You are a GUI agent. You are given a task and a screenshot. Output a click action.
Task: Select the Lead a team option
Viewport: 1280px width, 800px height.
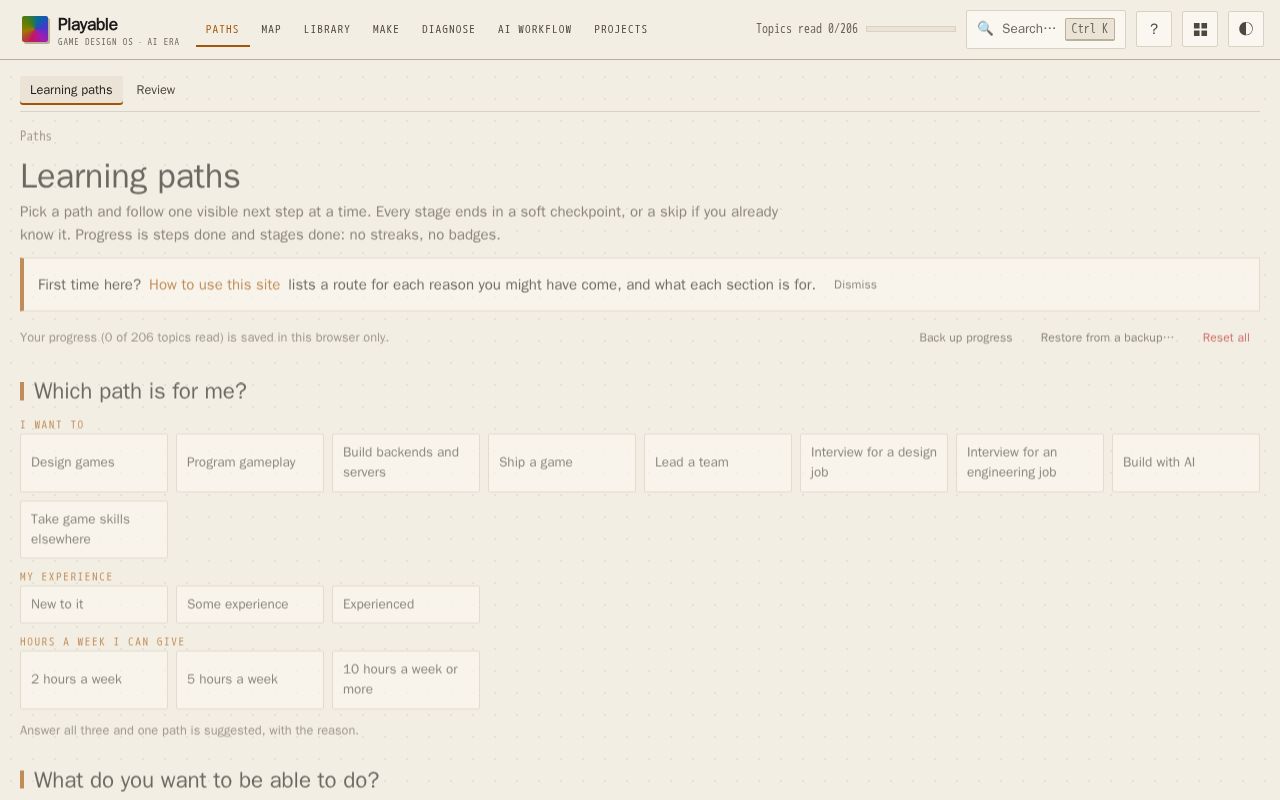(x=718, y=463)
